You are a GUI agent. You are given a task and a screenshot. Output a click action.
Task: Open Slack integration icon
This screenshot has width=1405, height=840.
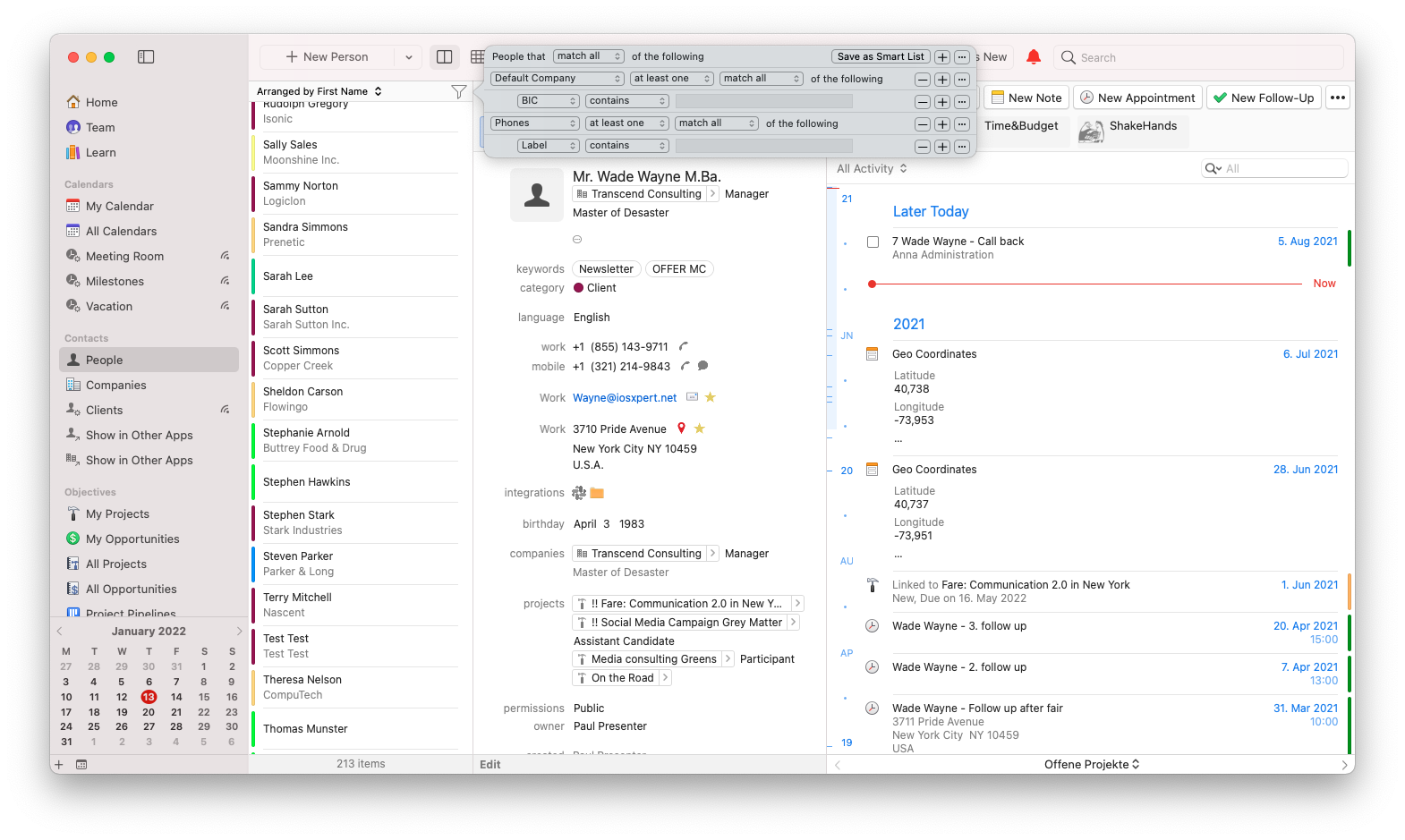point(579,493)
